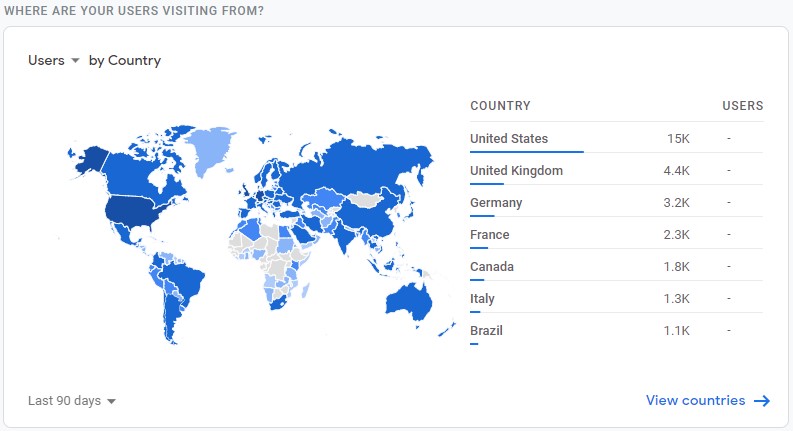Click the 3.2K users value

(677, 202)
